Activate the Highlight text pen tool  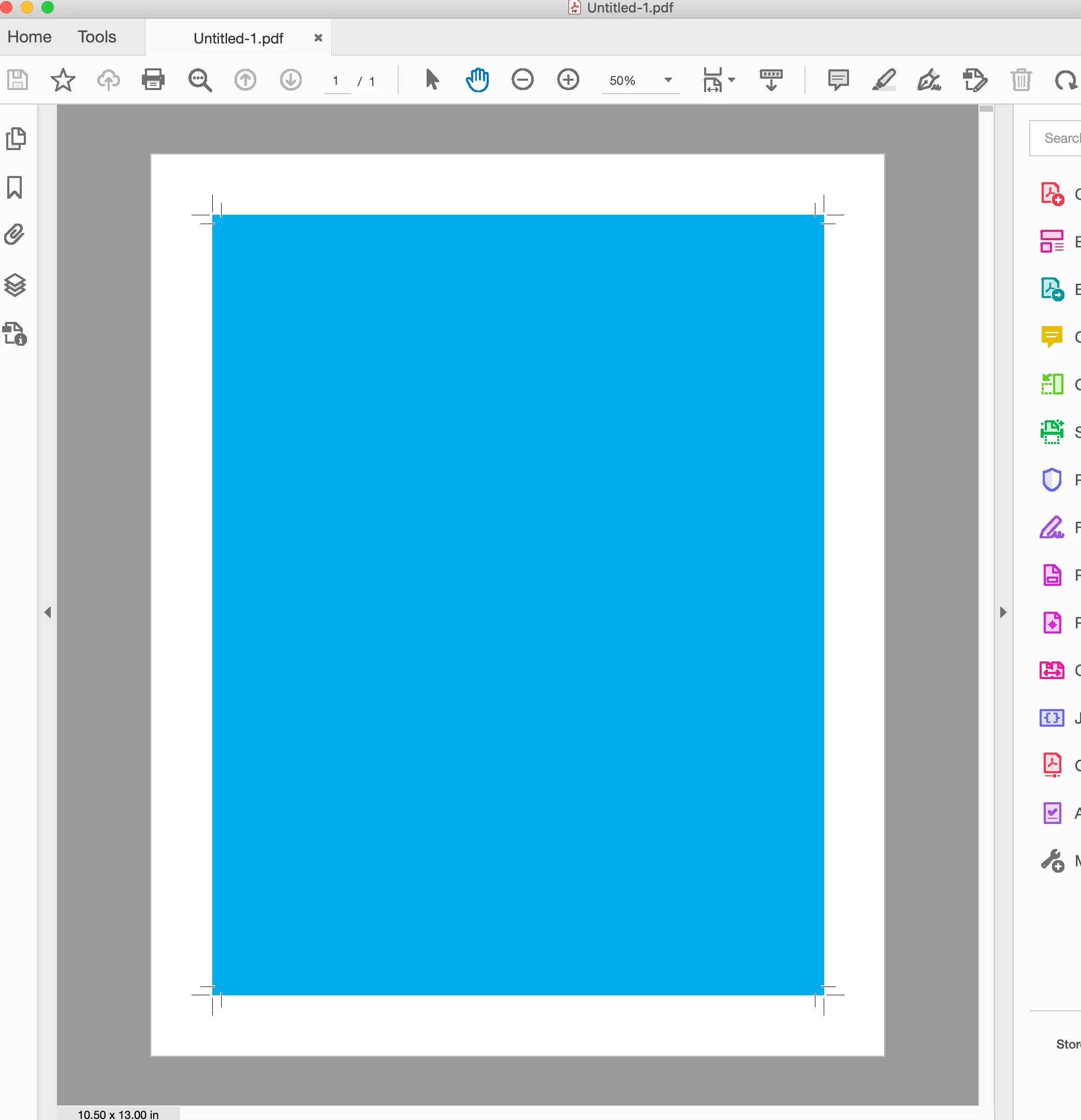click(884, 80)
